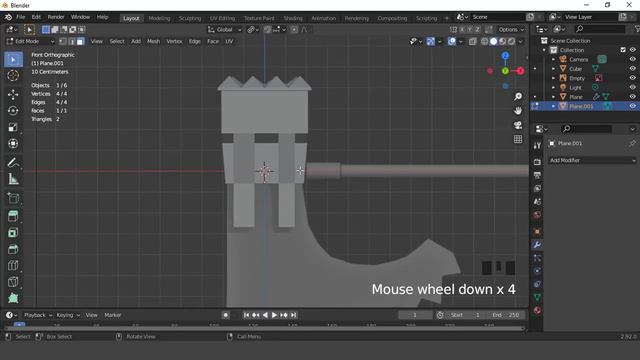Switch to vertex select mode
This screenshot has width=640, height=360.
tap(62, 41)
